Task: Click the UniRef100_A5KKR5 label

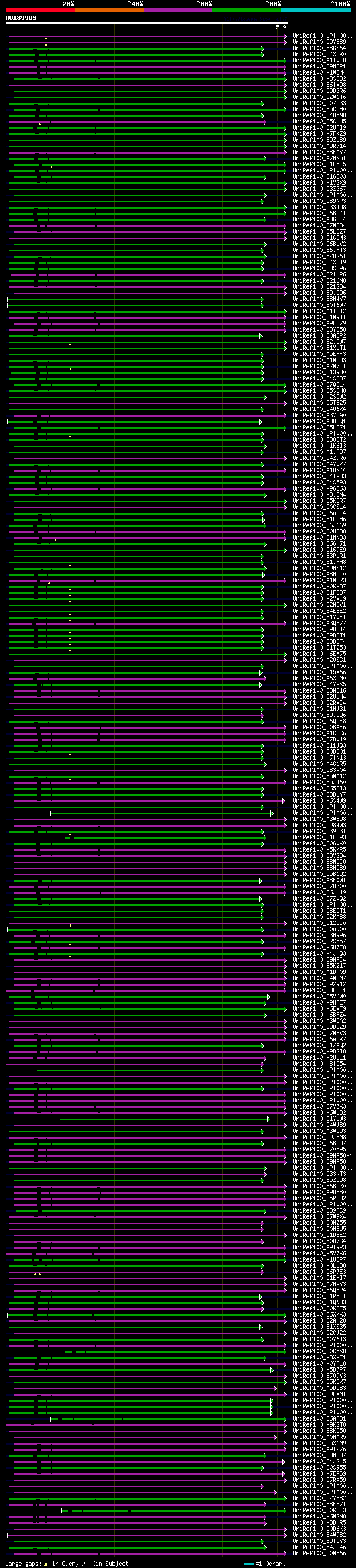Action: tap(319, 850)
